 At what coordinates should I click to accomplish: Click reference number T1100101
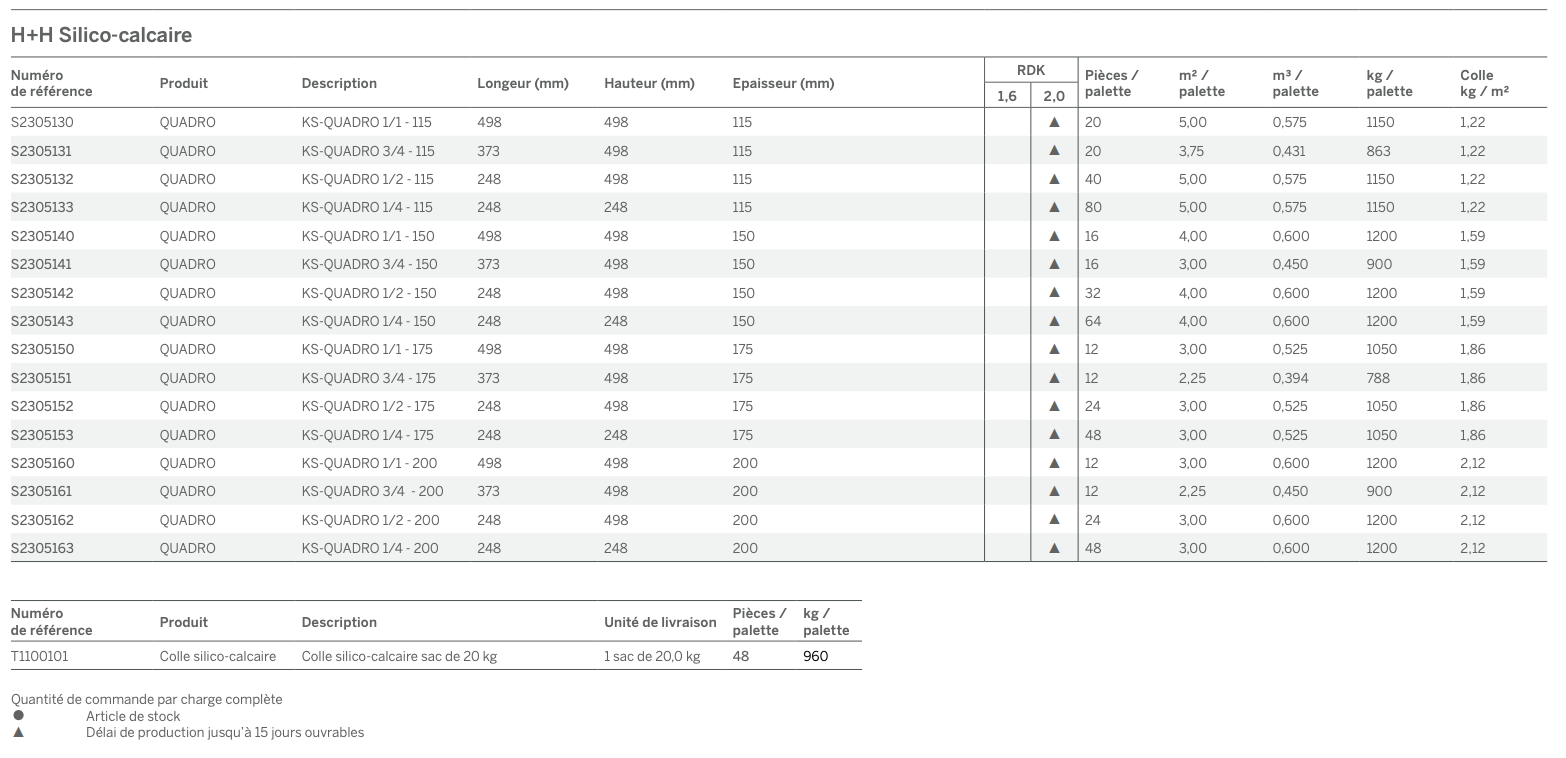pos(39,656)
